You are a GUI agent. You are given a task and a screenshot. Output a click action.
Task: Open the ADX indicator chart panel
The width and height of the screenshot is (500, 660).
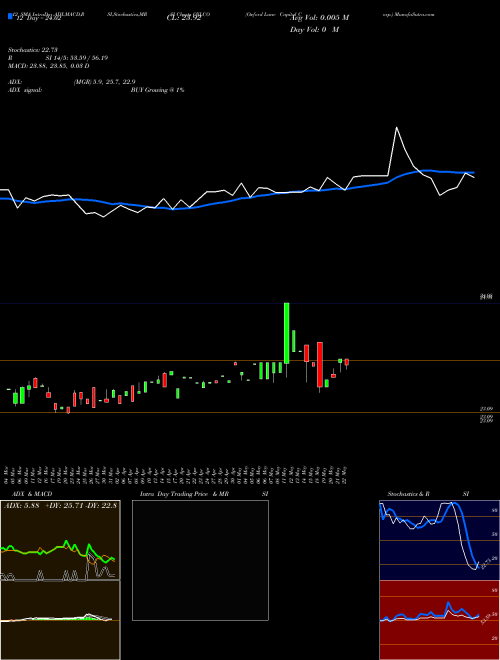point(60,540)
